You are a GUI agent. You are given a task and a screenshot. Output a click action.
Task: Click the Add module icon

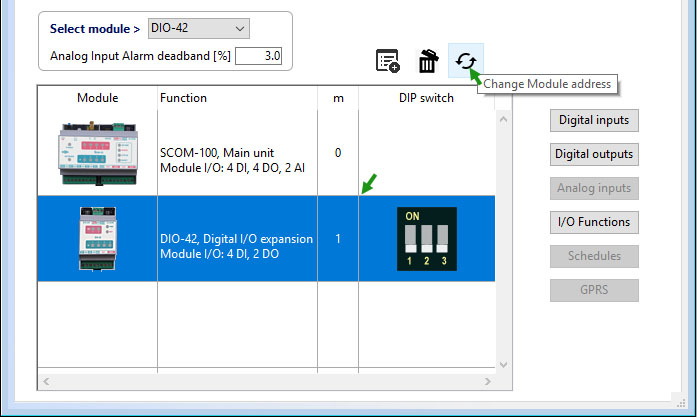click(x=388, y=61)
